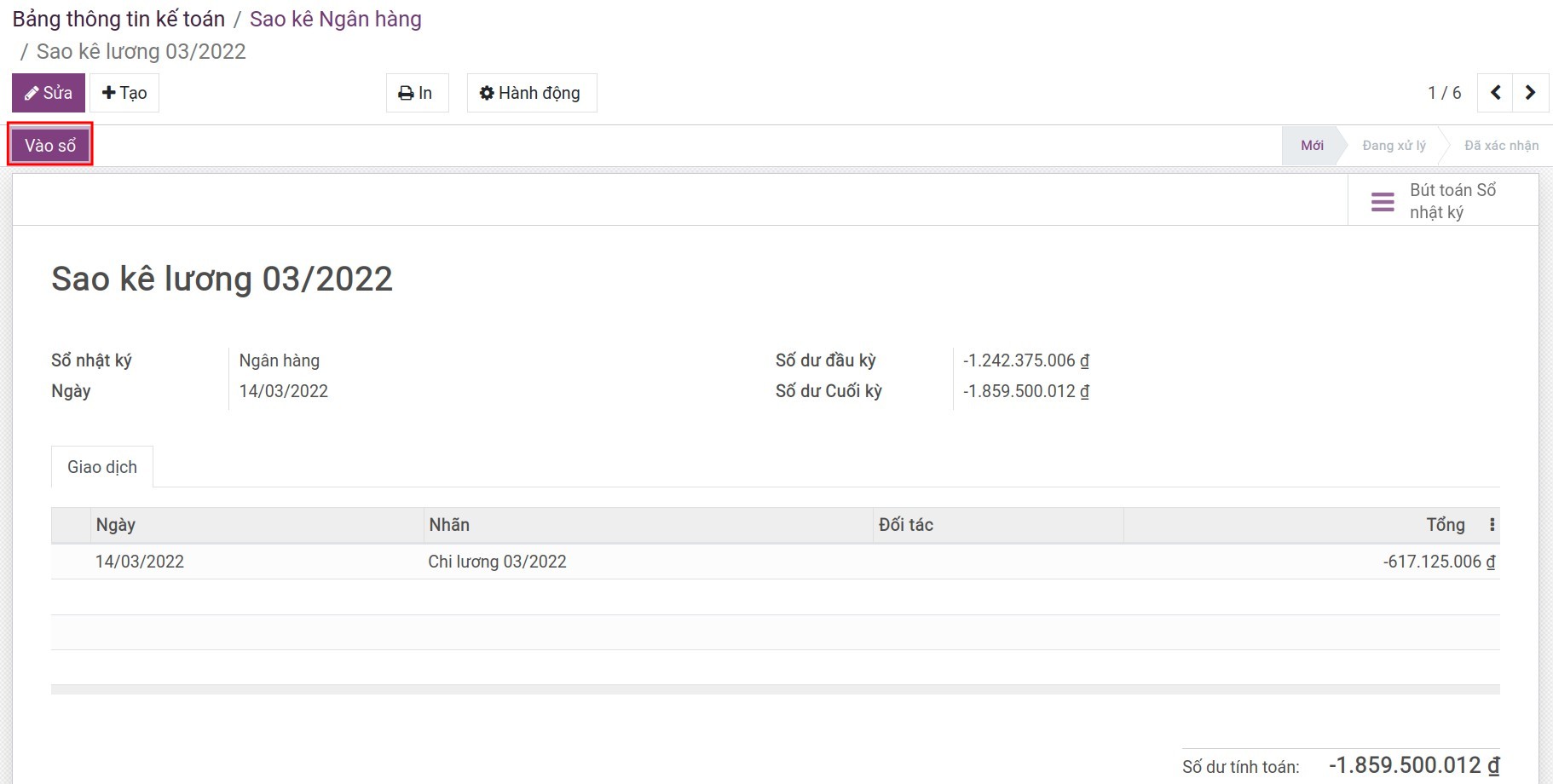The image size is (1553, 784).
Task: Click the Vào sổ post button
Action: point(50,146)
